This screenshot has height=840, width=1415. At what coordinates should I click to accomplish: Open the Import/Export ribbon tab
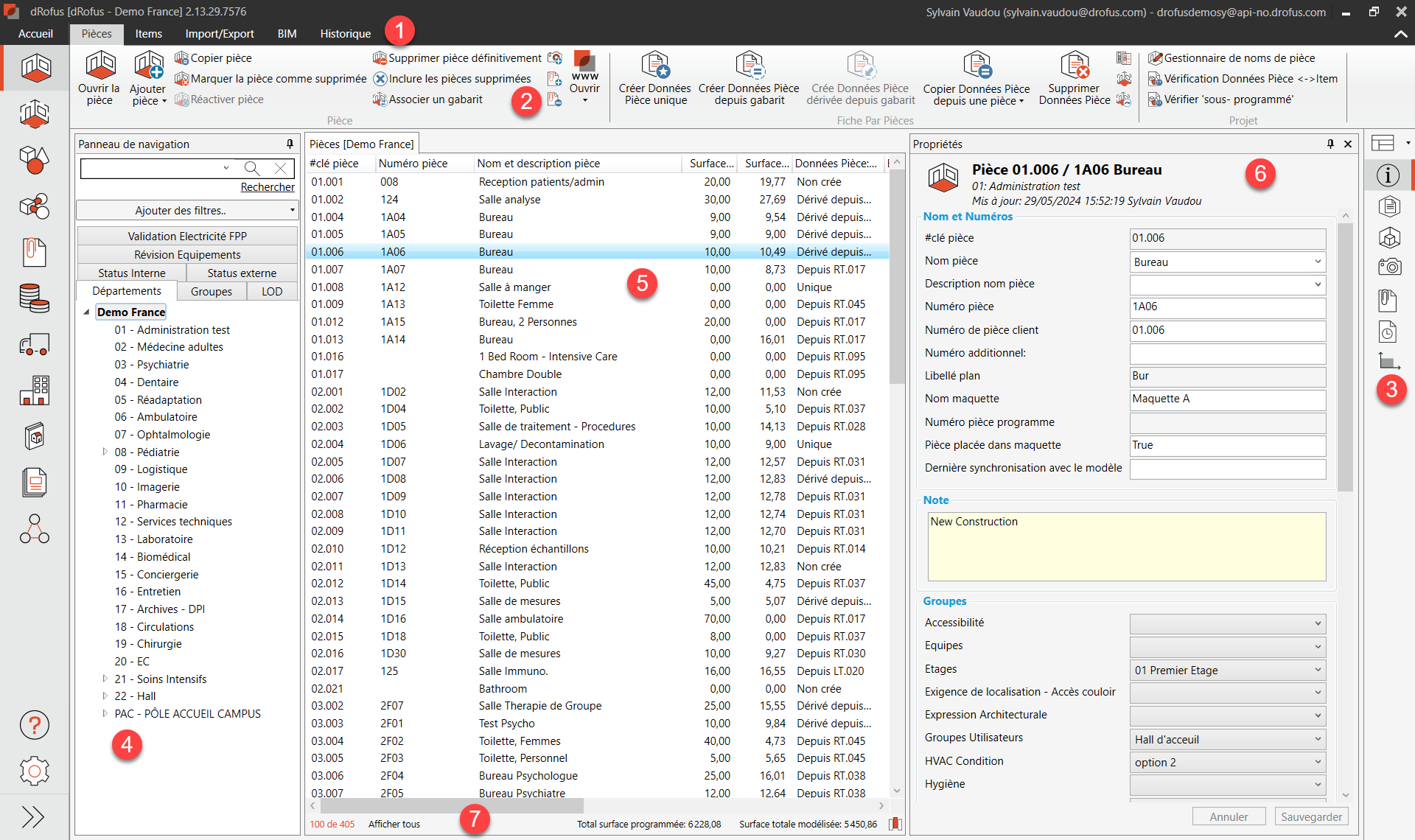pyautogui.click(x=220, y=34)
